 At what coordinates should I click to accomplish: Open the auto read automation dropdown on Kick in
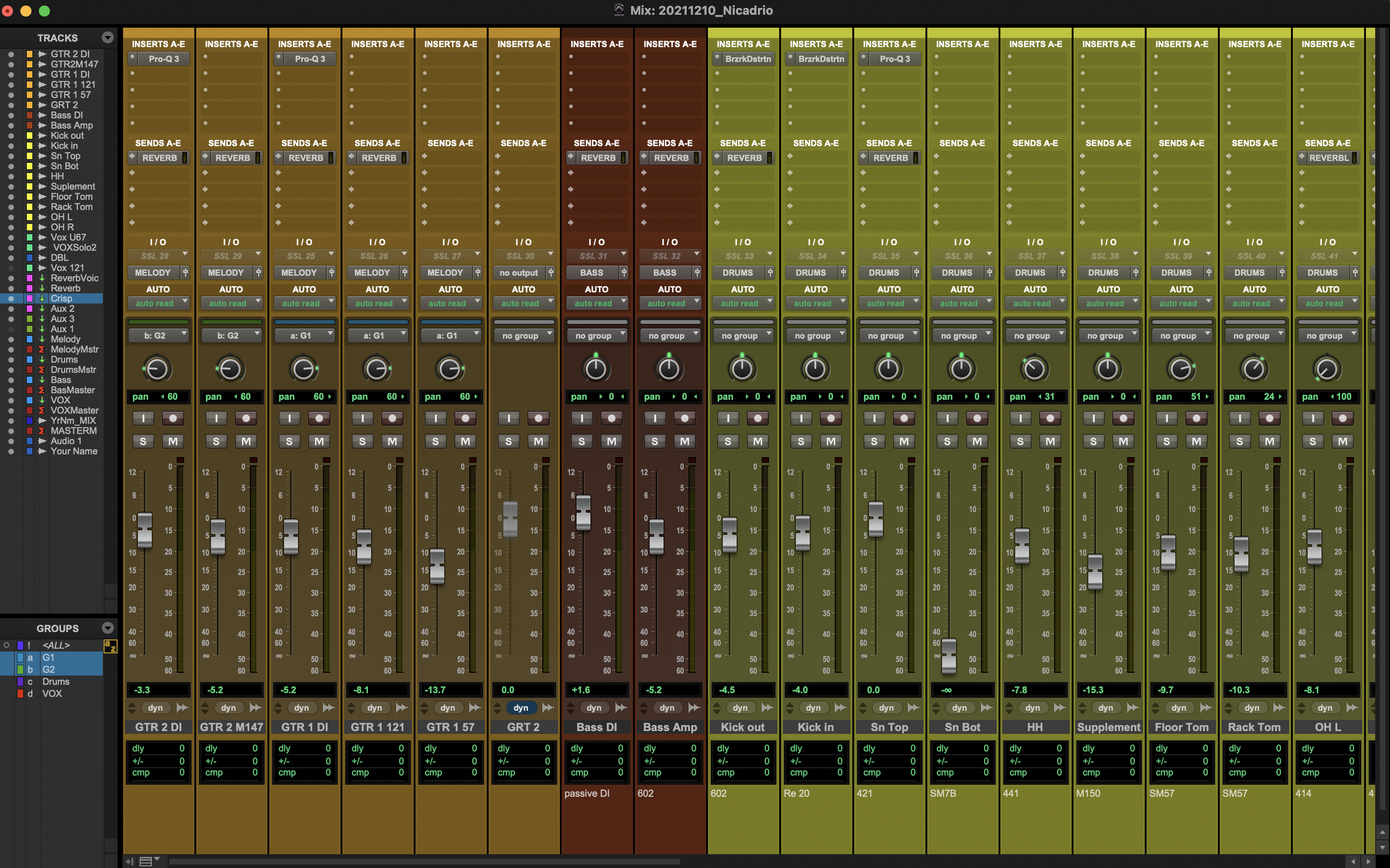[x=816, y=303]
